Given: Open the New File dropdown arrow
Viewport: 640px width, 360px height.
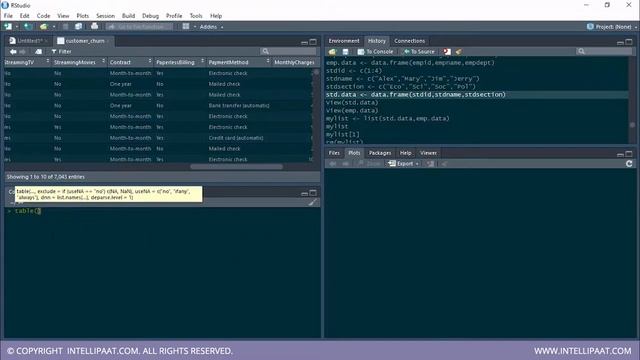Looking at the screenshot, I should pyautogui.click(x=17, y=27).
